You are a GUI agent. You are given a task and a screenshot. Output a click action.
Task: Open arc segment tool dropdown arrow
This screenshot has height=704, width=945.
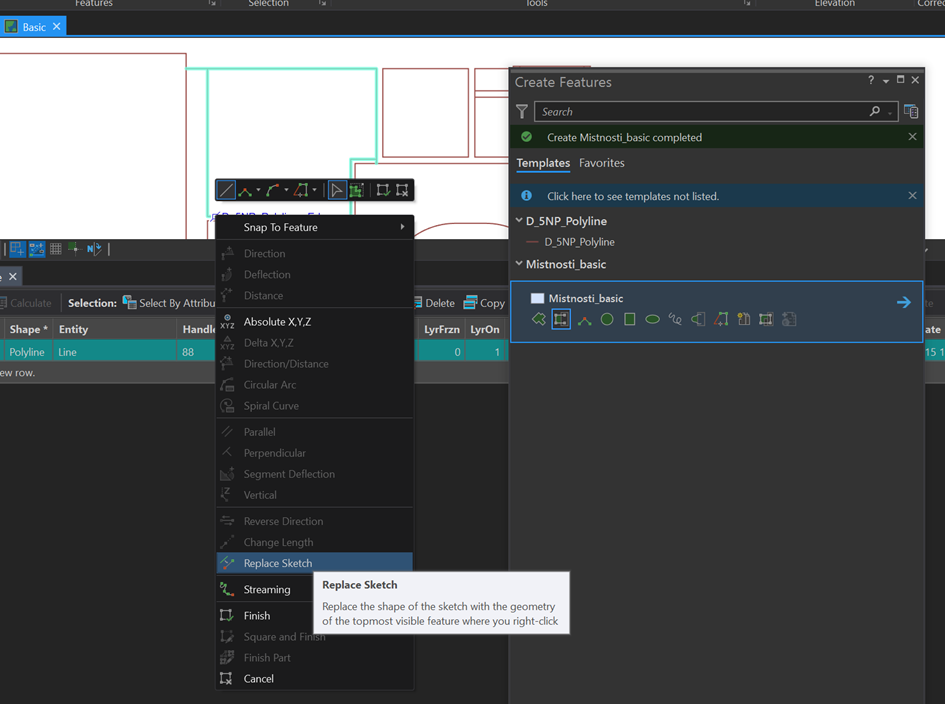(x=286, y=190)
